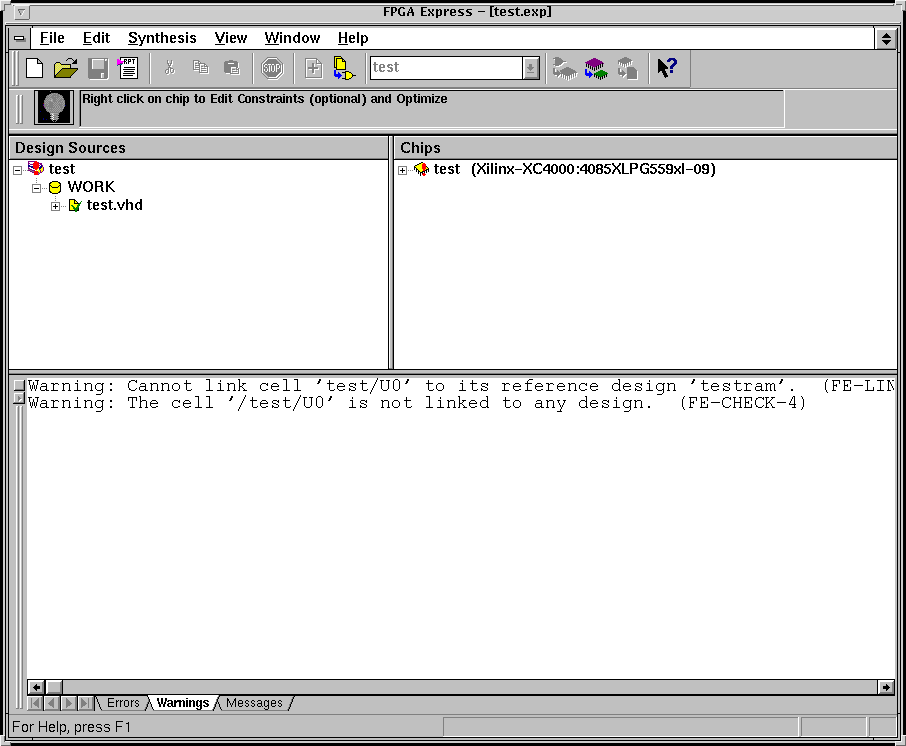Click the Copy icon in toolbar

pos(200,68)
